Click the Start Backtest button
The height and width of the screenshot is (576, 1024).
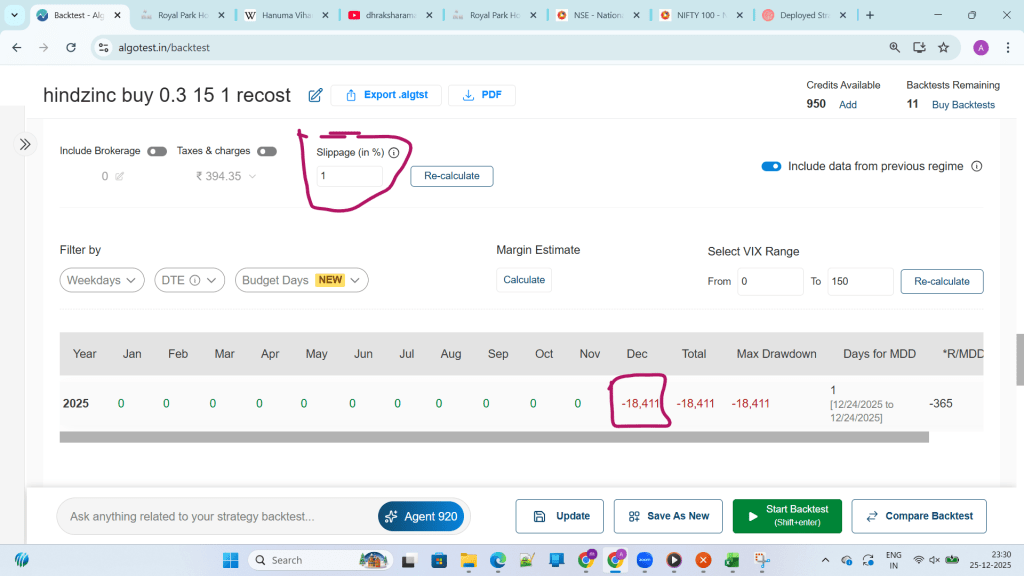[x=787, y=516]
